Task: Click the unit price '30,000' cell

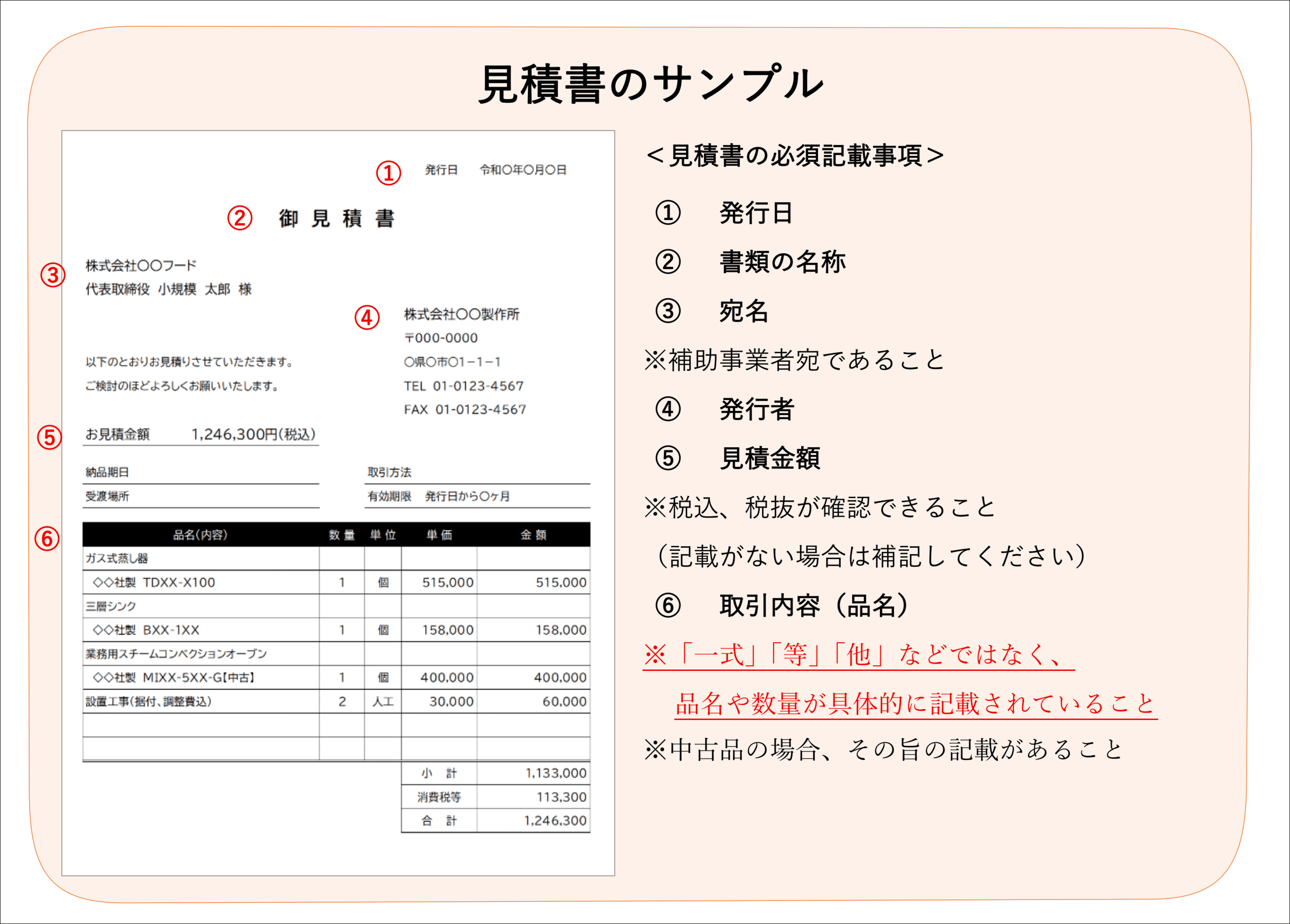Action: click(x=439, y=701)
